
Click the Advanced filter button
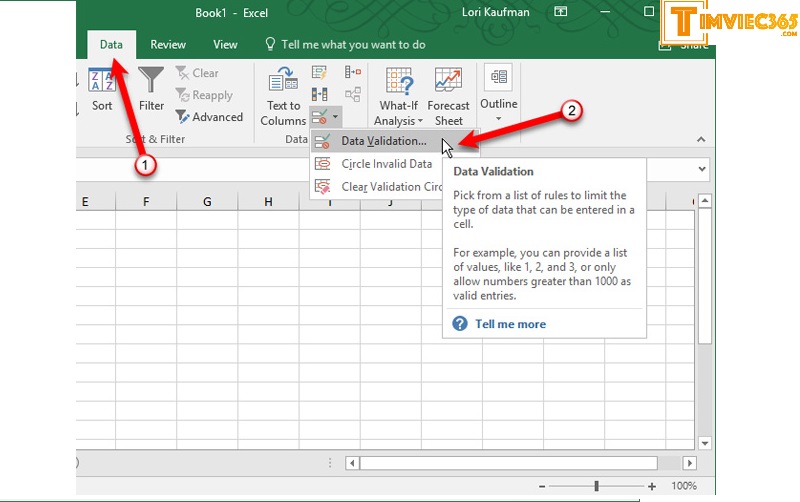click(x=209, y=117)
